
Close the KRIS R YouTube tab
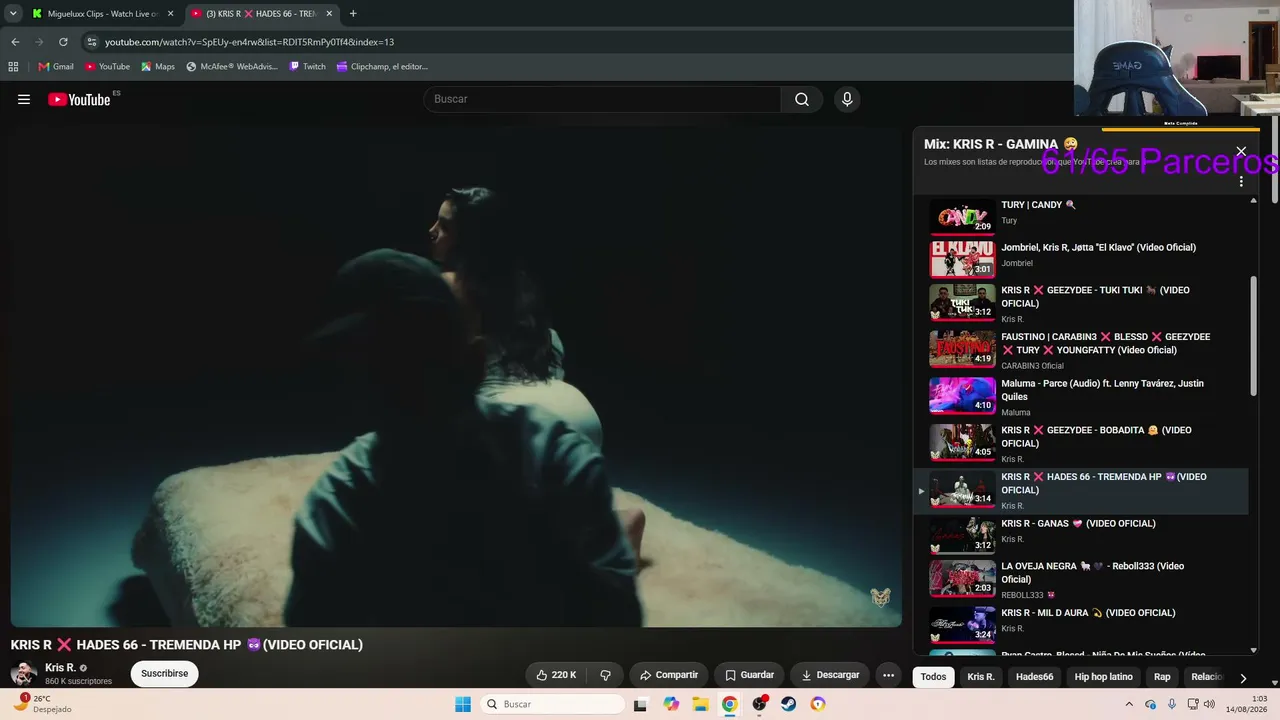pyautogui.click(x=329, y=14)
